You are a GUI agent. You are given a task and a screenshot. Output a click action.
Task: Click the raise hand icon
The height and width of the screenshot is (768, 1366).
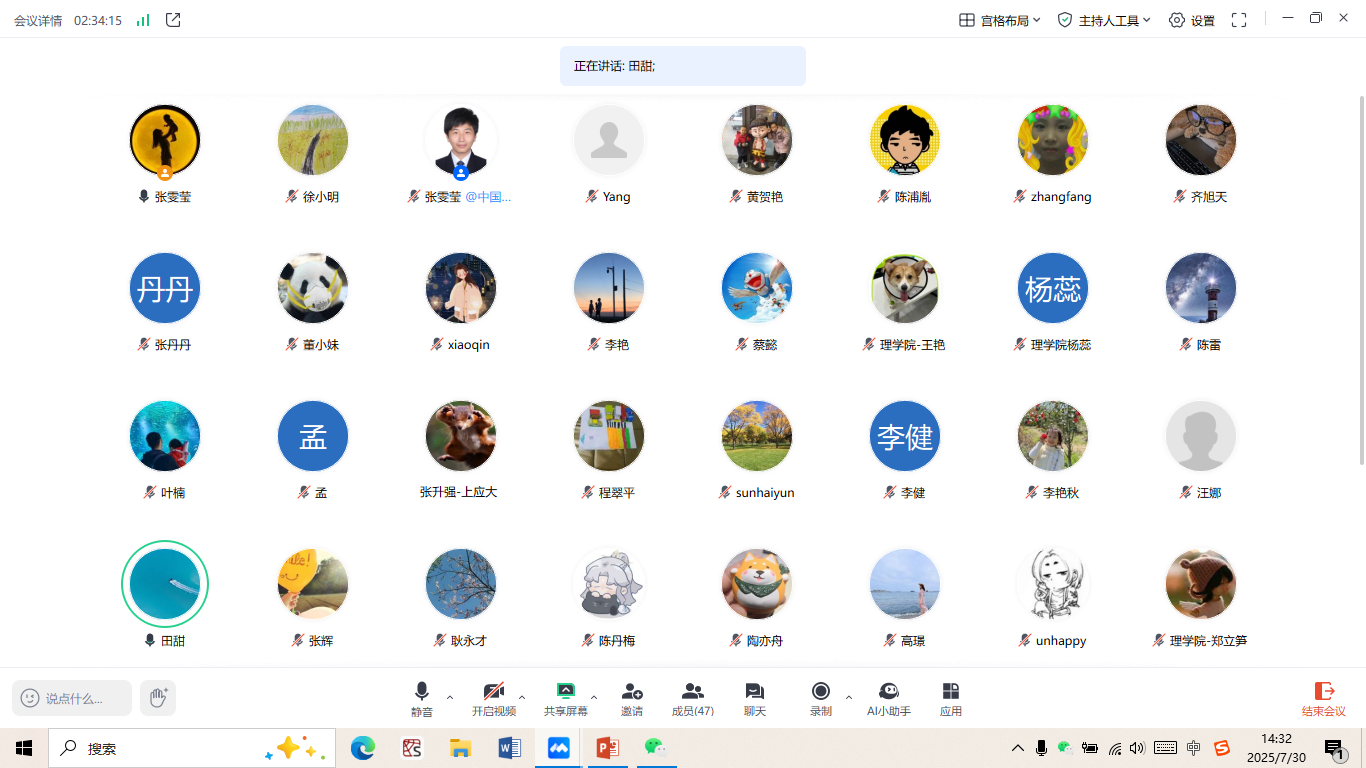point(158,698)
